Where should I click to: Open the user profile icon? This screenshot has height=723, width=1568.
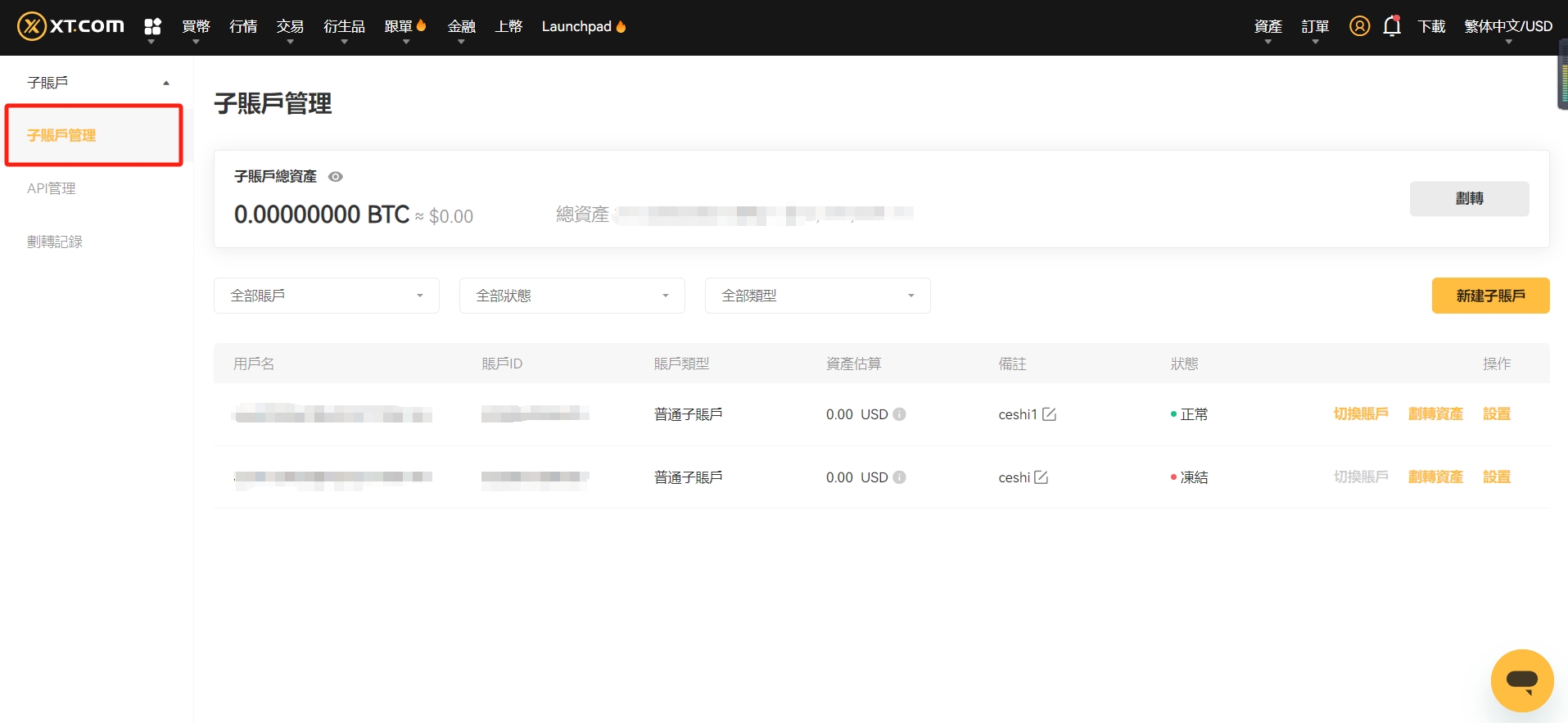tap(1359, 26)
